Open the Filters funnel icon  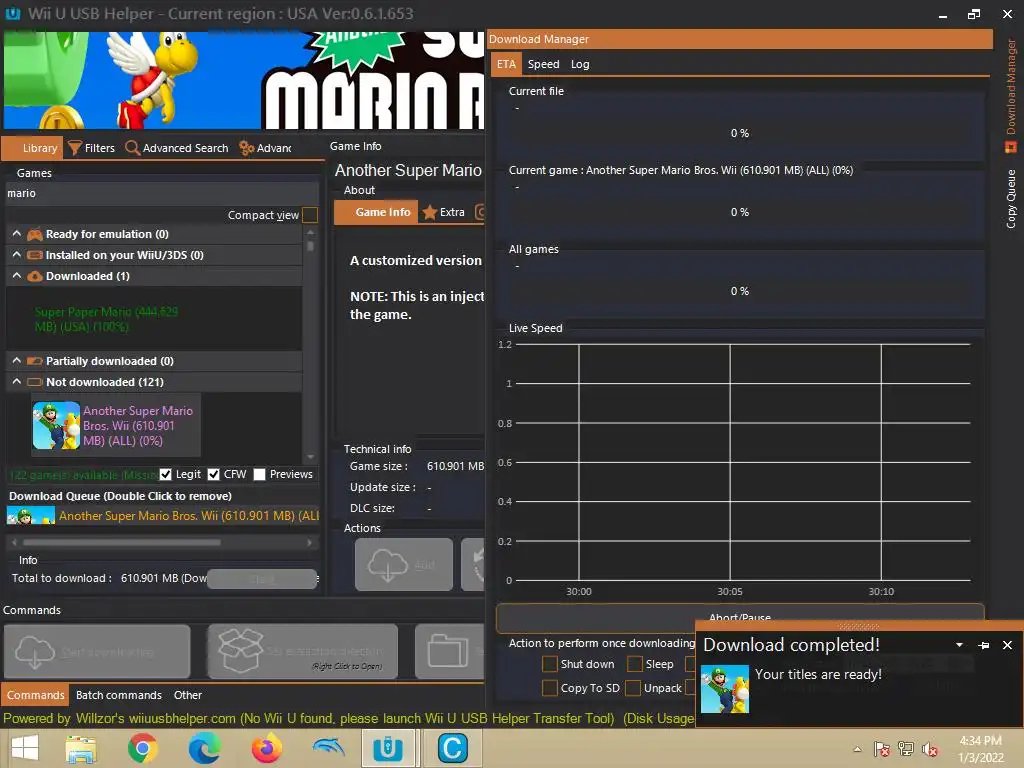click(x=75, y=148)
